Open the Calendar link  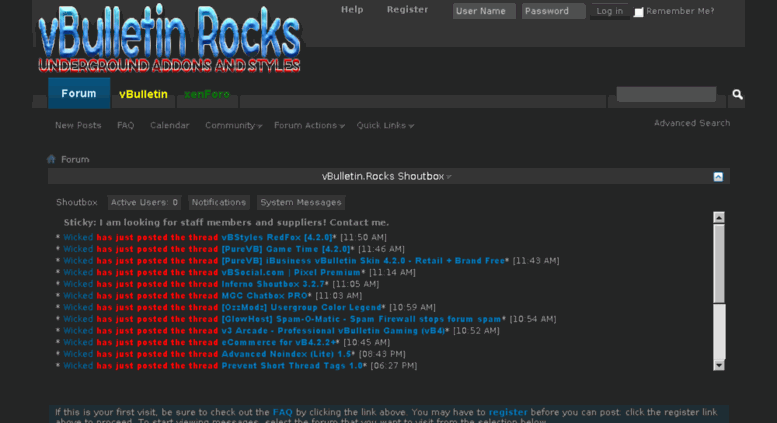[169, 125]
